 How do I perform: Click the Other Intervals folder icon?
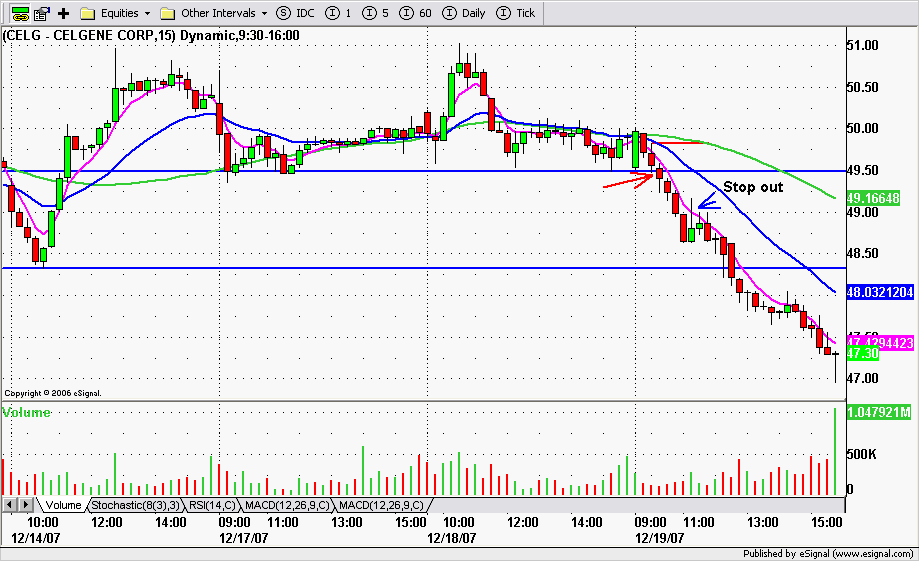(168, 13)
